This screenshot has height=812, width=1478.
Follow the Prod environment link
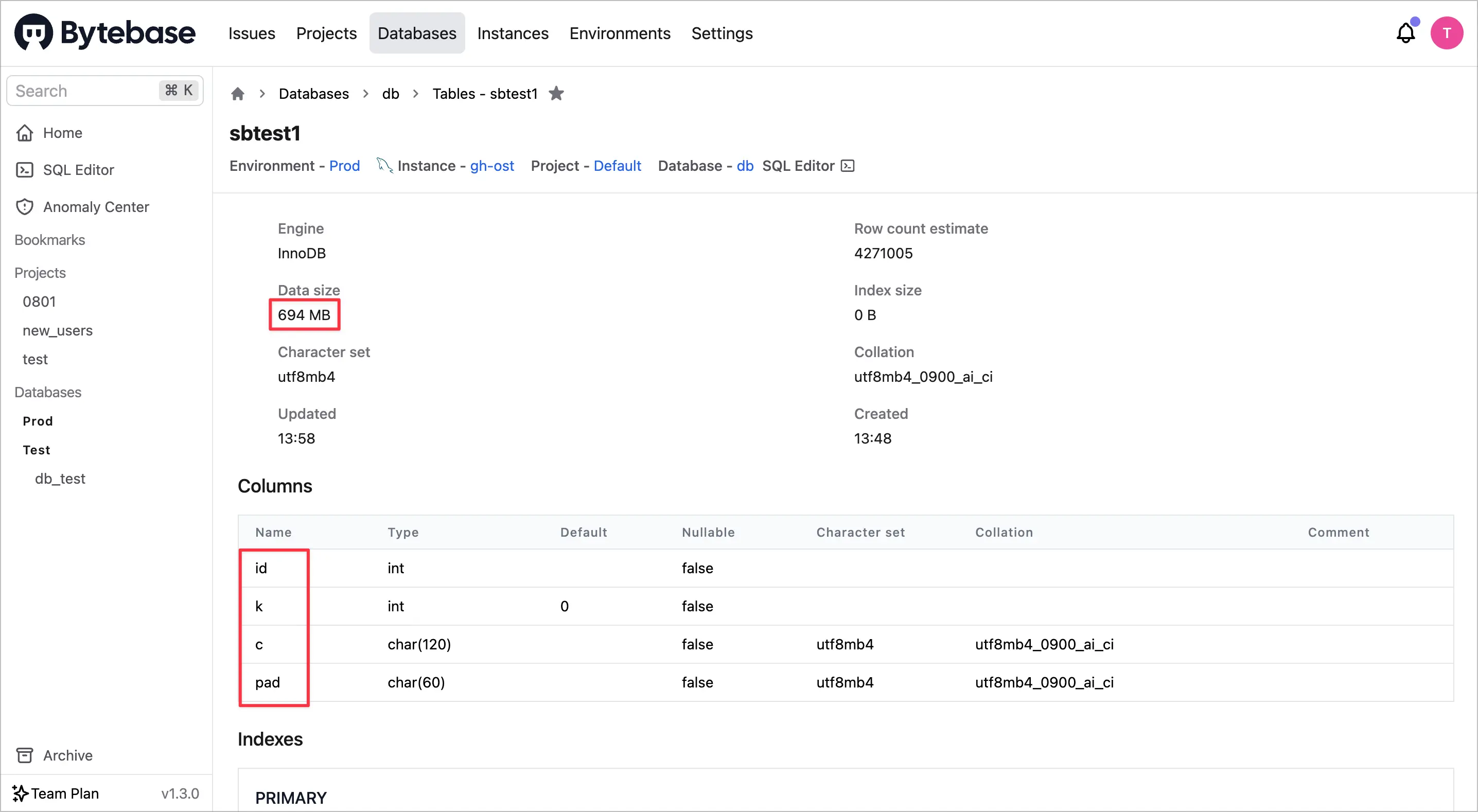344,166
